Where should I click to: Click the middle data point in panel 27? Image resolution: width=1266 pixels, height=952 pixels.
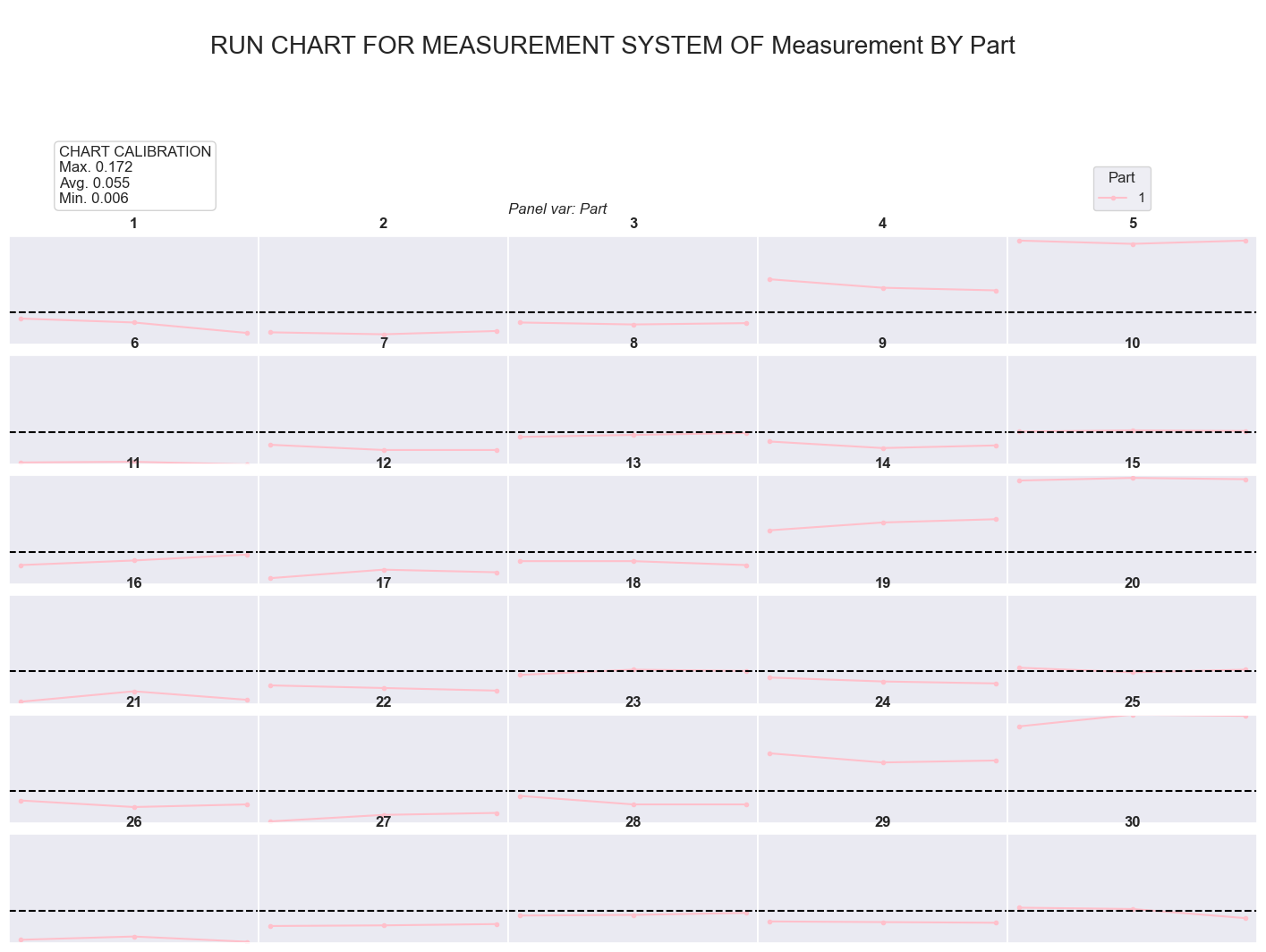click(x=384, y=925)
